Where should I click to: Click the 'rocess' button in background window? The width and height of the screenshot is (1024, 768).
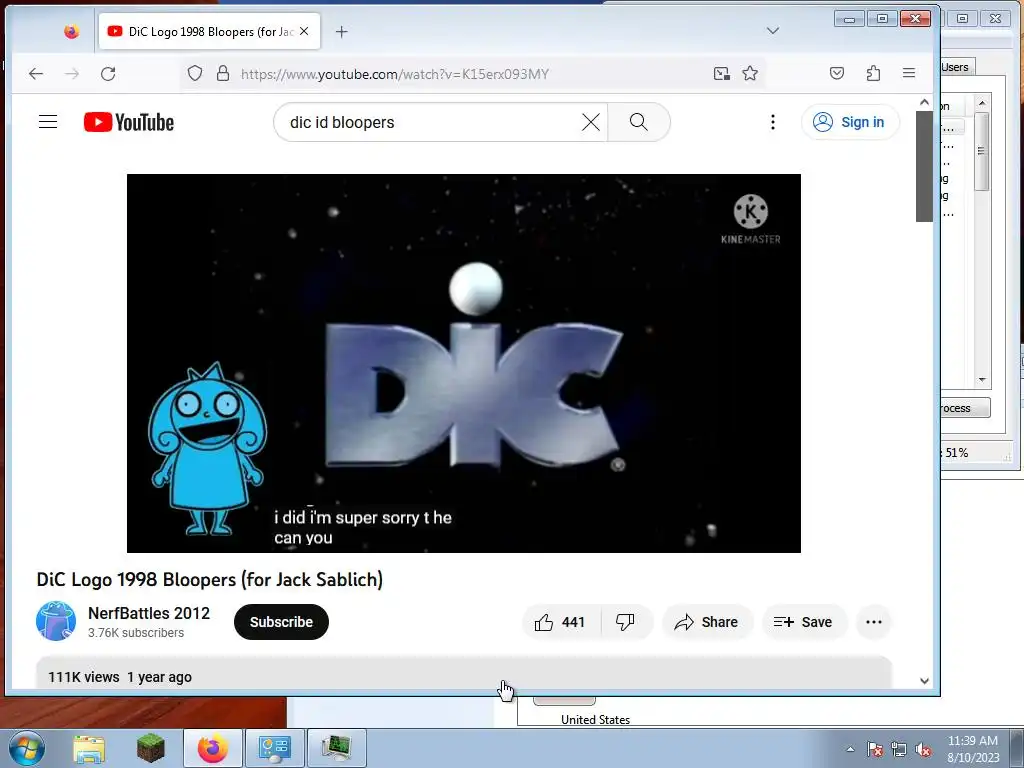click(x=965, y=408)
